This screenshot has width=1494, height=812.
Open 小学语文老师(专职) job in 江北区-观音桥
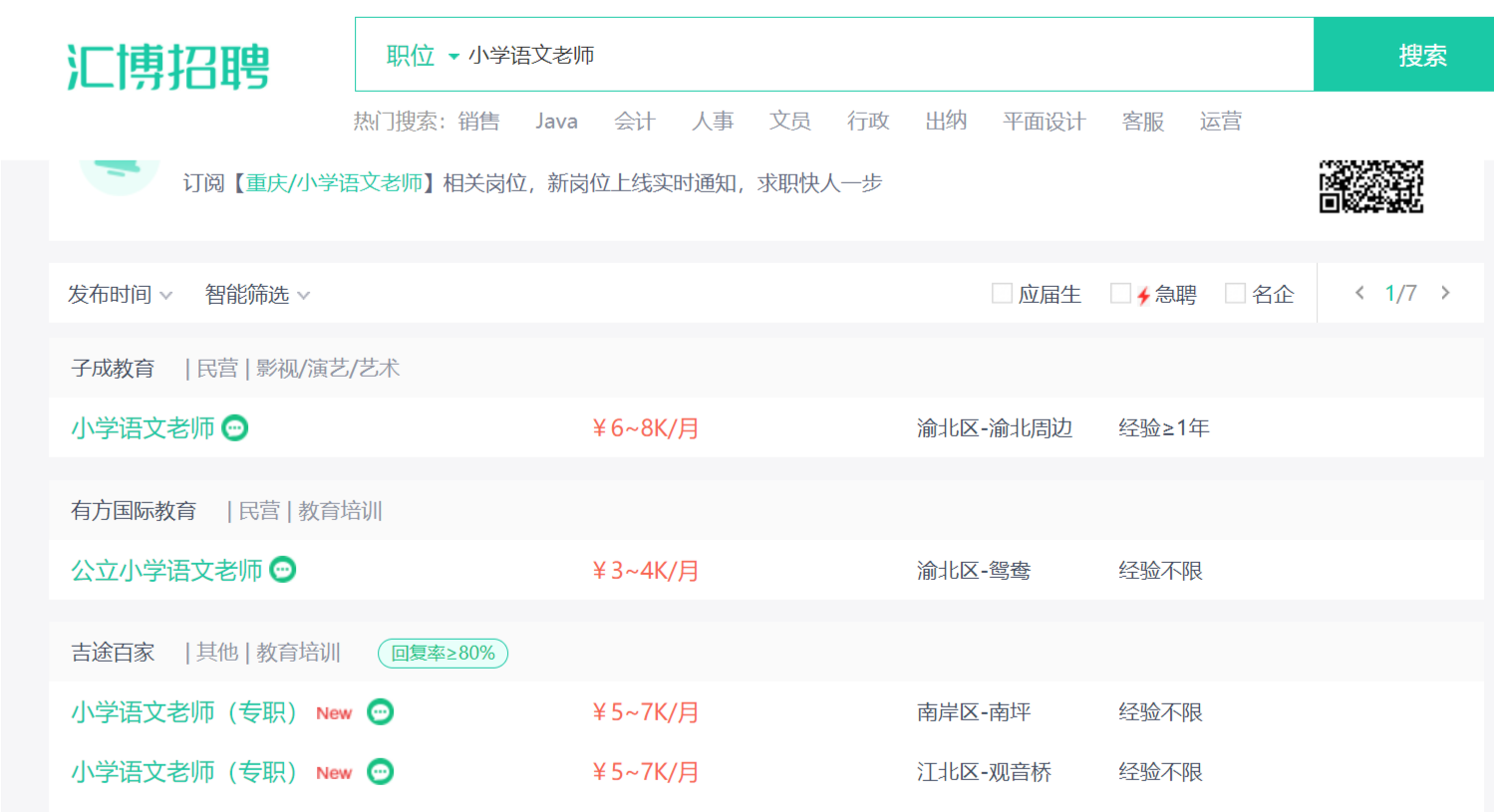pyautogui.click(x=184, y=772)
